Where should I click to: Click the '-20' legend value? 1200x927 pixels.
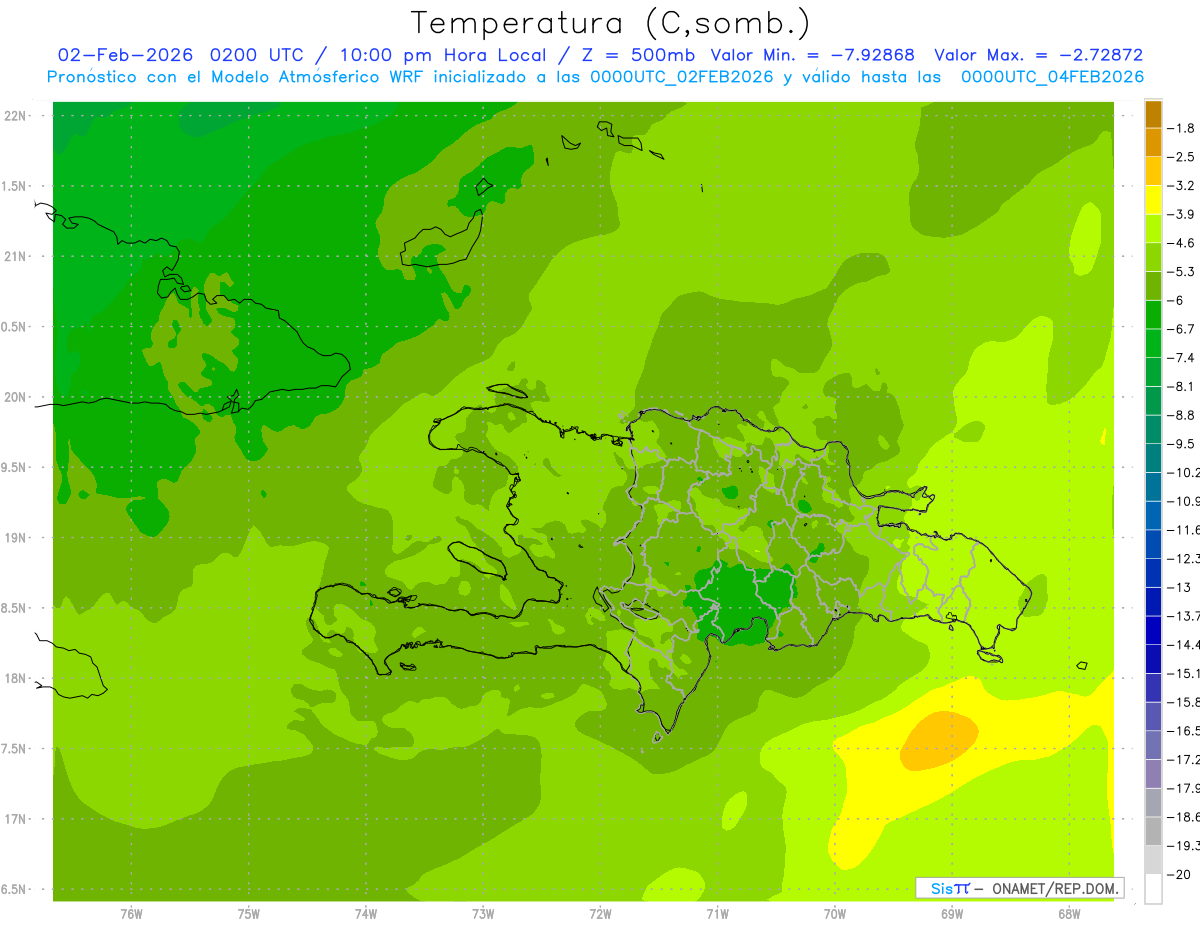point(1180,875)
